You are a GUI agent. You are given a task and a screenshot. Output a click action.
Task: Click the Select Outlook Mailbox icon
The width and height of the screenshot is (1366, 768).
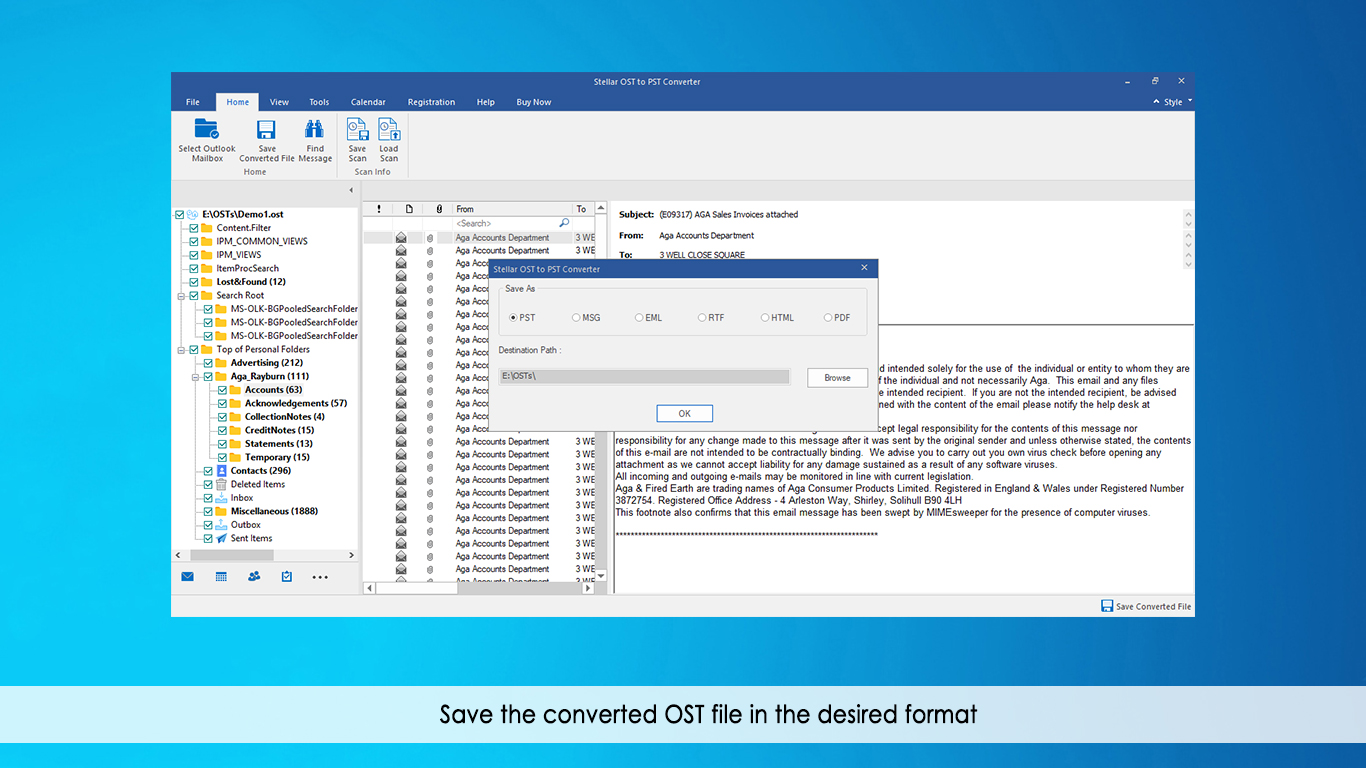(207, 129)
